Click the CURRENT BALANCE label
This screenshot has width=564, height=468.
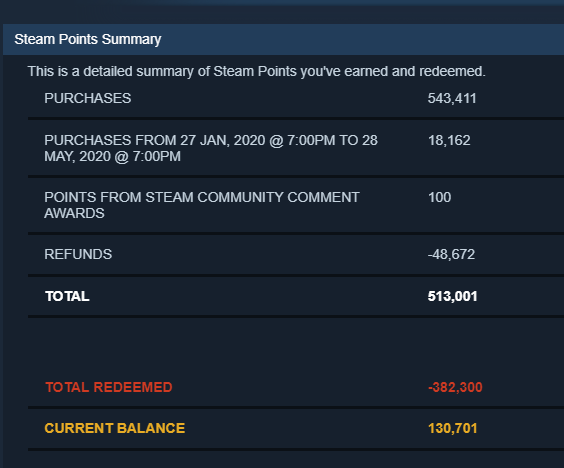115,428
